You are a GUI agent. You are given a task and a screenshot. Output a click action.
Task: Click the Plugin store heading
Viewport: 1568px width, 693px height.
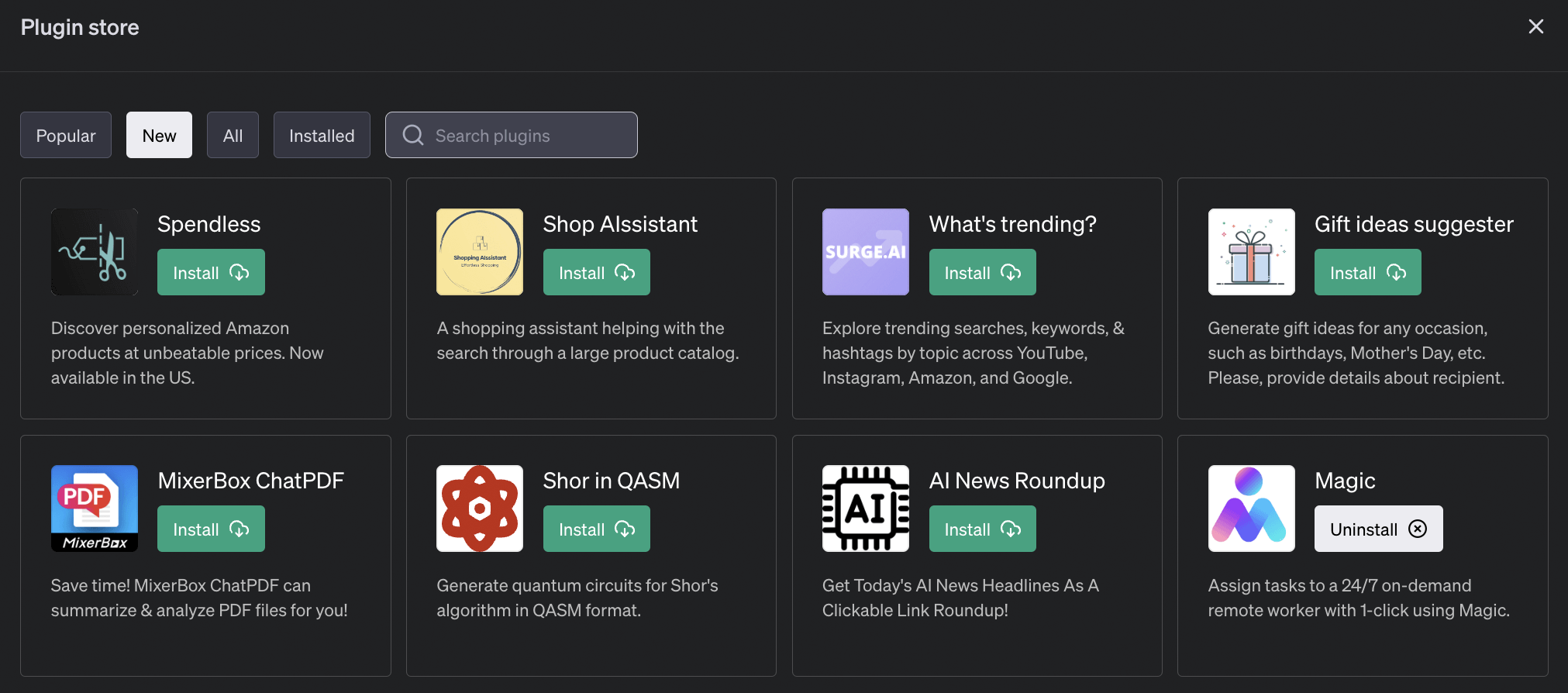tap(80, 27)
